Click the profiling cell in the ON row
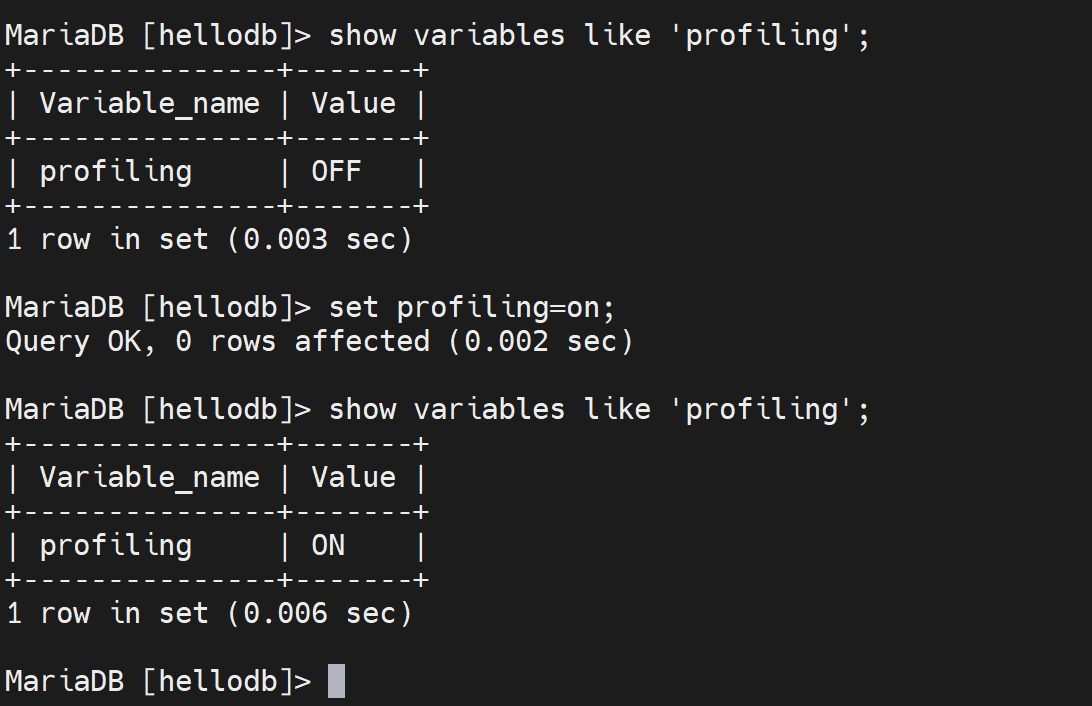This screenshot has width=1092, height=706. pos(115,546)
